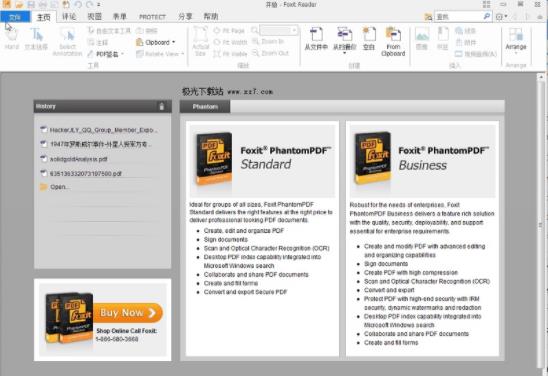Select the Hand tool
The height and width of the screenshot is (376, 548).
pos(12,39)
